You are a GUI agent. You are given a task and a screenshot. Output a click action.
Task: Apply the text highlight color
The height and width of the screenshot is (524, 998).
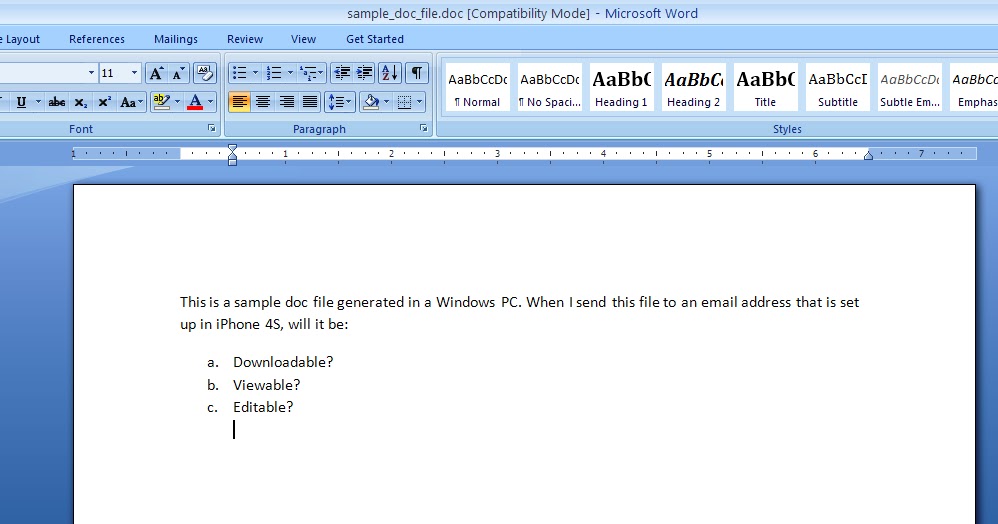pos(162,102)
